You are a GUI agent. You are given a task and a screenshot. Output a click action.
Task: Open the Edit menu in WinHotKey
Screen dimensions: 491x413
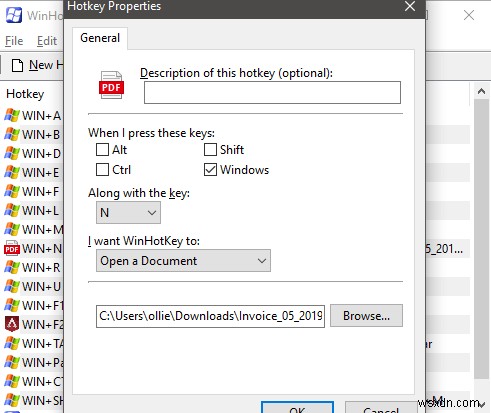[x=47, y=41]
